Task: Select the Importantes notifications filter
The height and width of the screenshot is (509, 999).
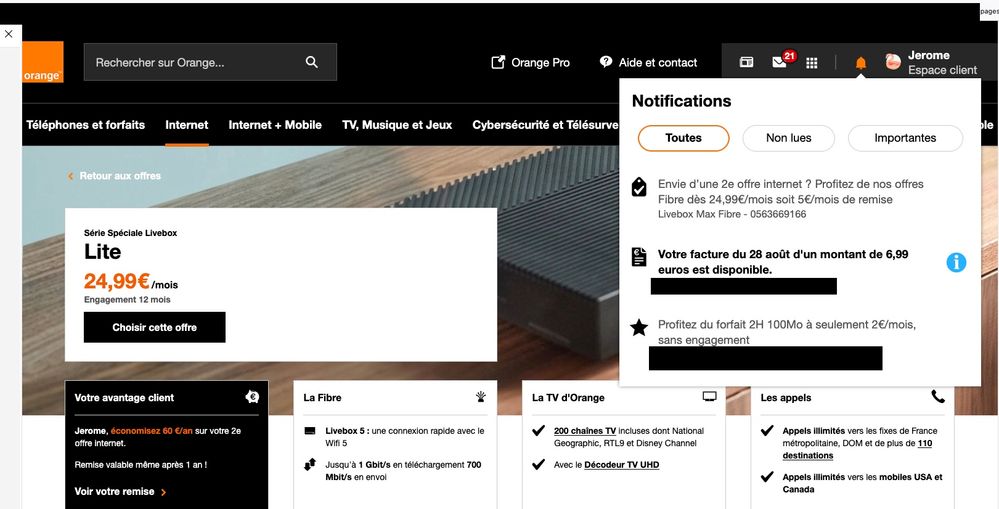Action: pos(905,138)
